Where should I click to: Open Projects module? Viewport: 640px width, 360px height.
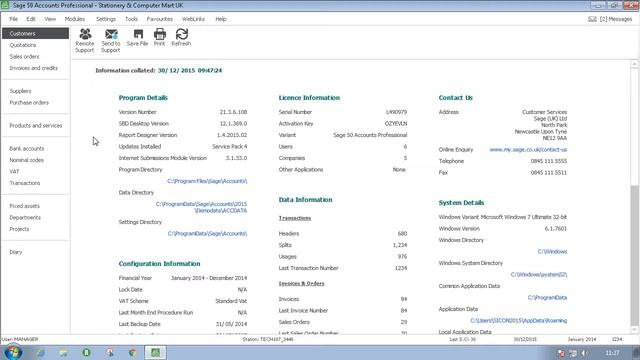click(x=19, y=229)
